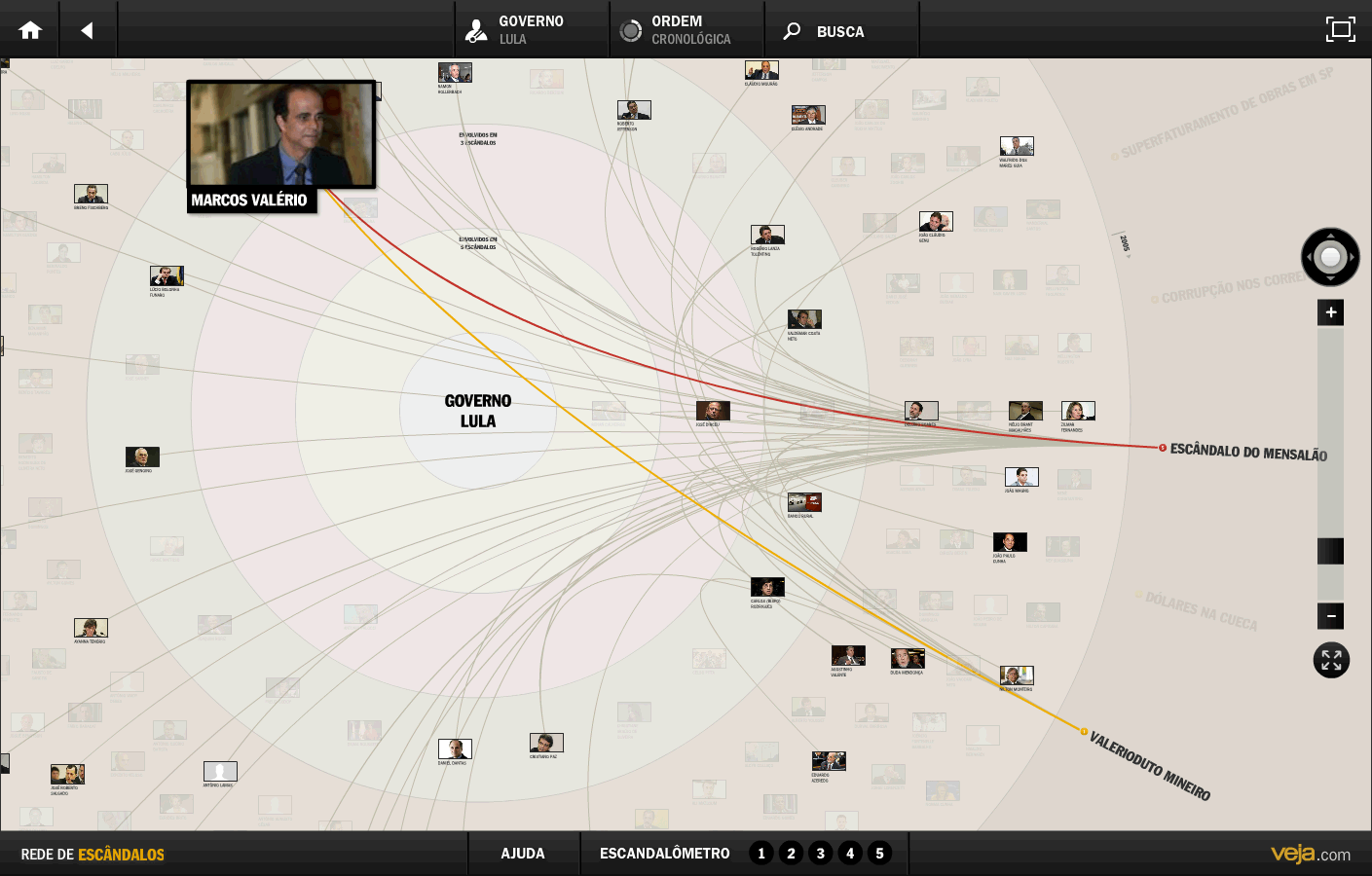Click the zoom slider handle
1372x876 pixels.
1330,551
